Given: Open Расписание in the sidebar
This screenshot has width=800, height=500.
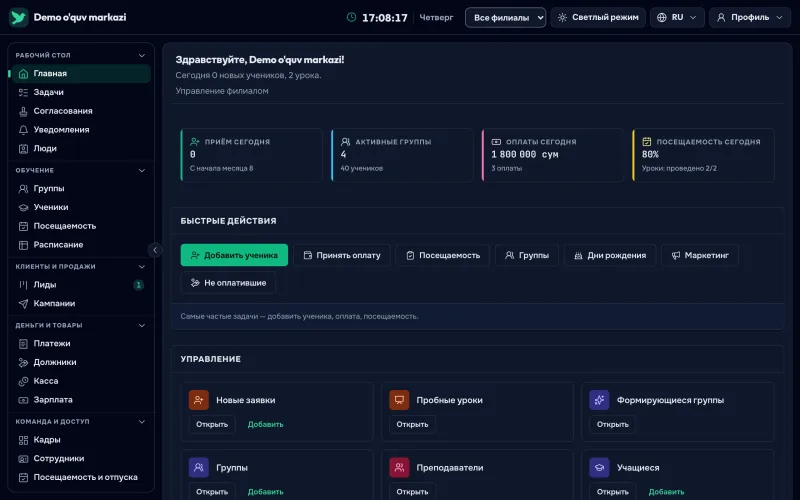Looking at the screenshot, I should tap(81, 245).
